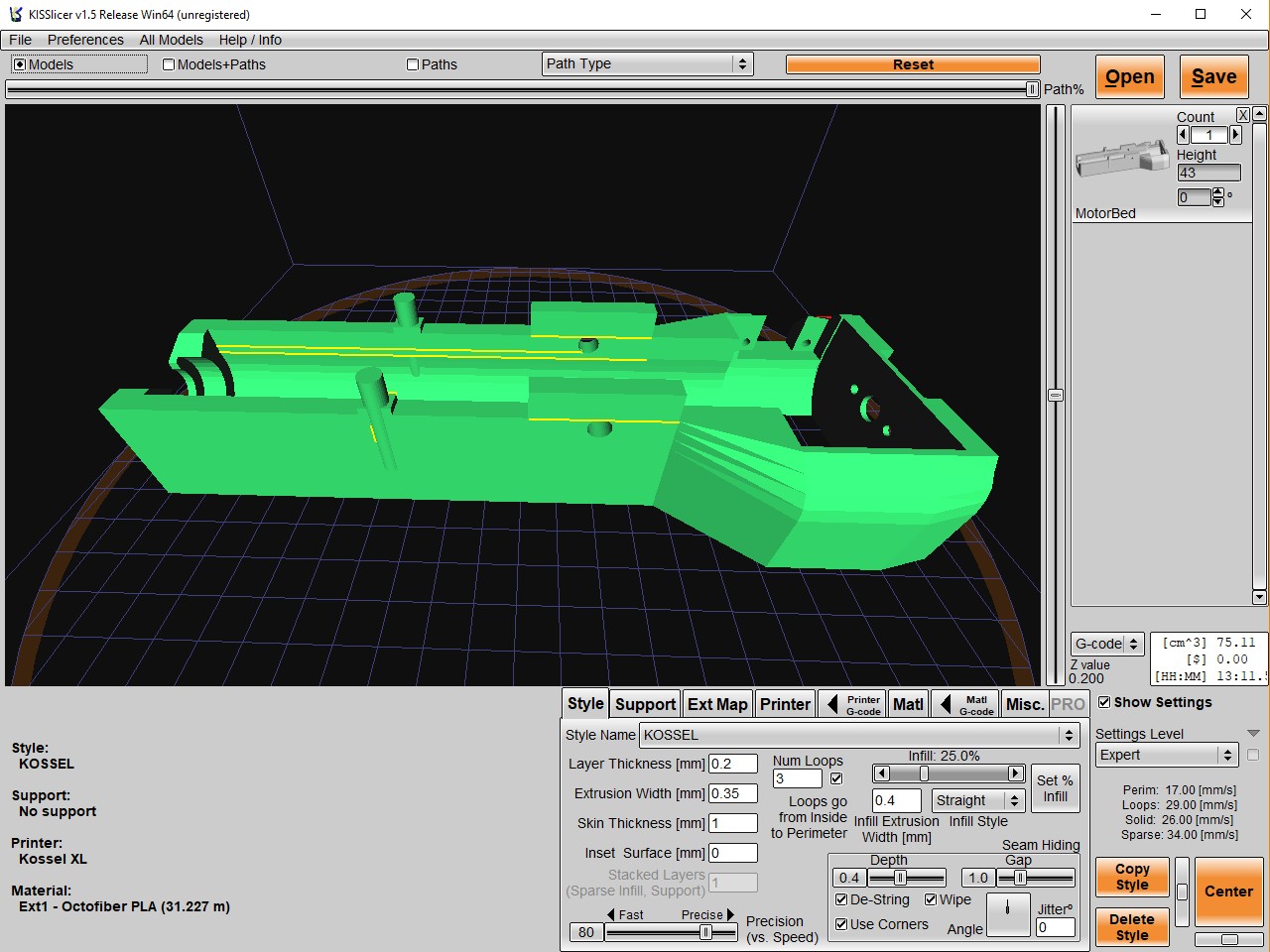Click the Copy Style button
This screenshot has height=952, width=1270.
(1132, 877)
